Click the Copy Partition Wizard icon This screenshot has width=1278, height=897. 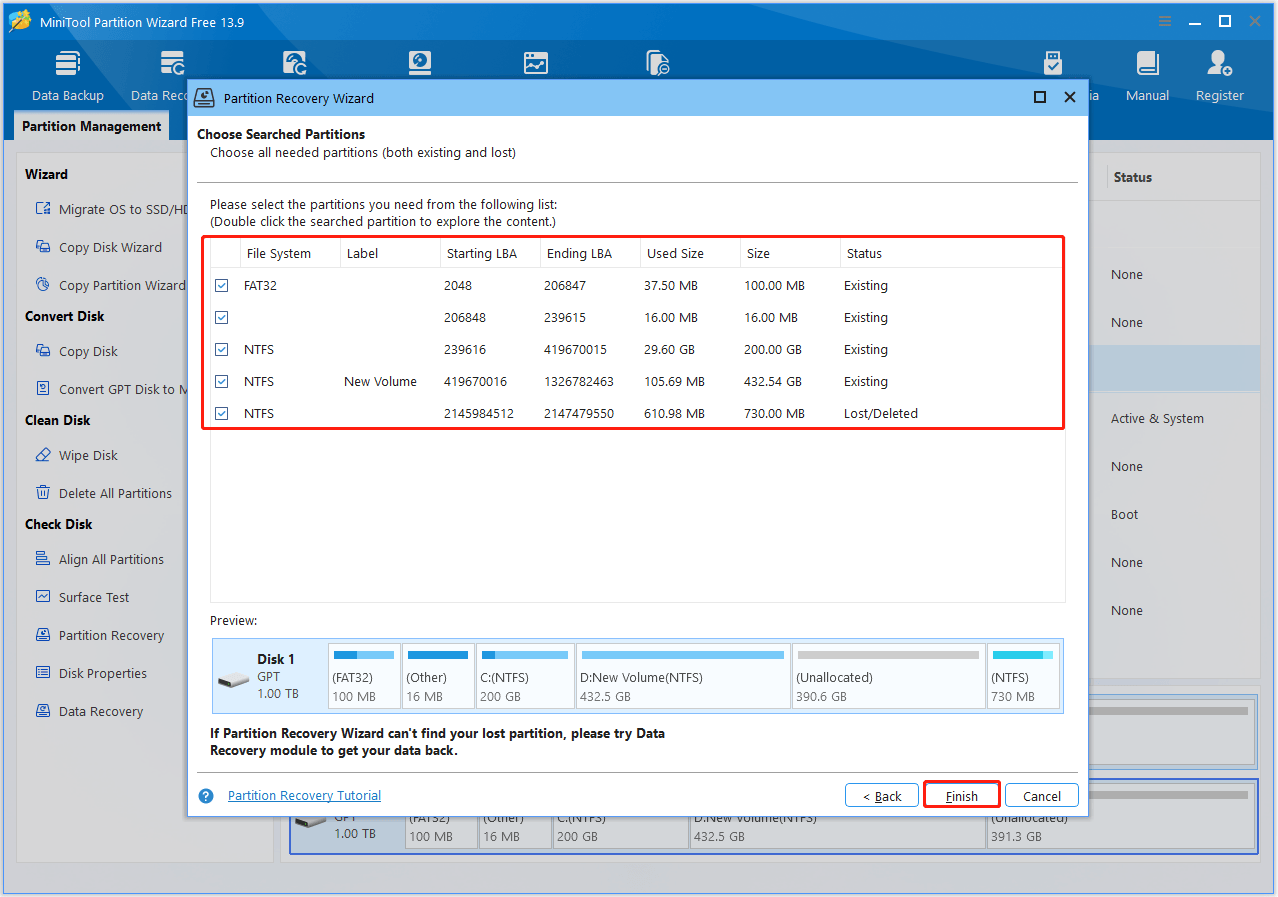point(43,285)
